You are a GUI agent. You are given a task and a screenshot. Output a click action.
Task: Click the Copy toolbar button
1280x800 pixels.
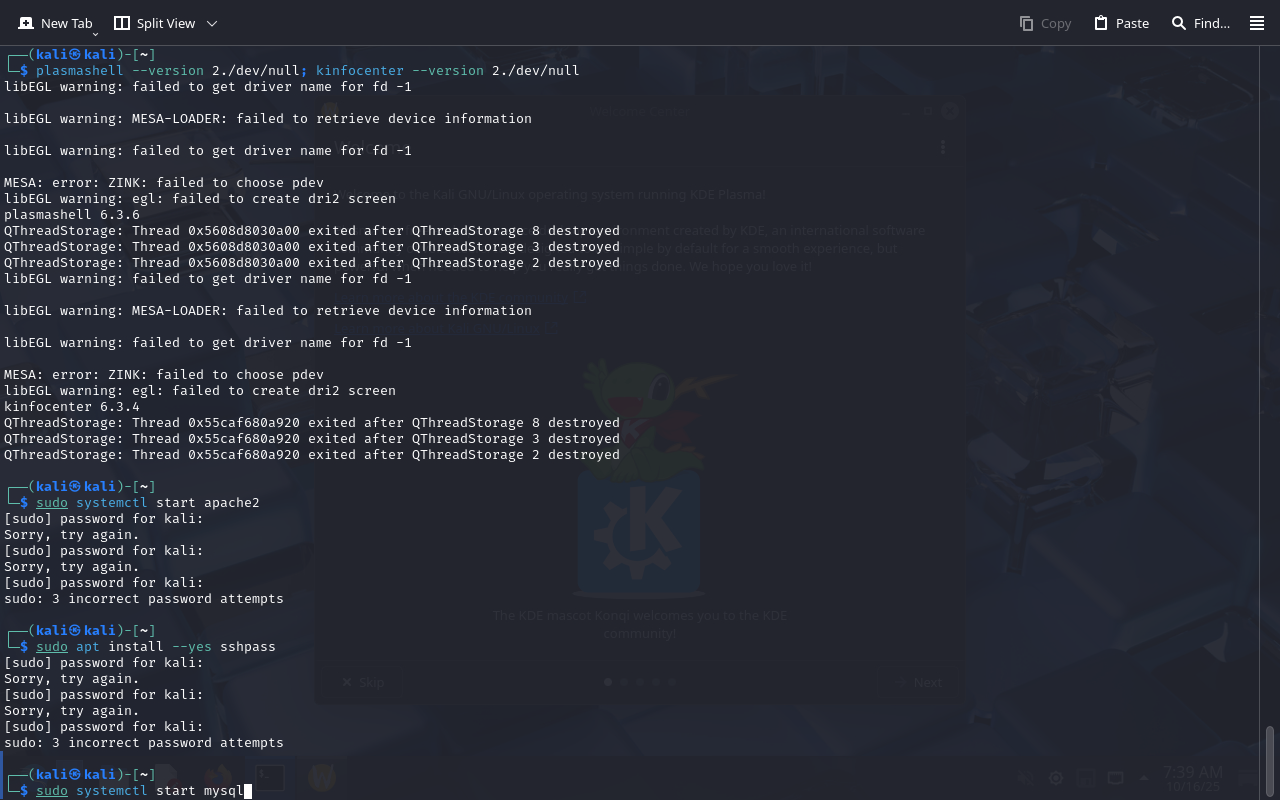[x=1045, y=23]
